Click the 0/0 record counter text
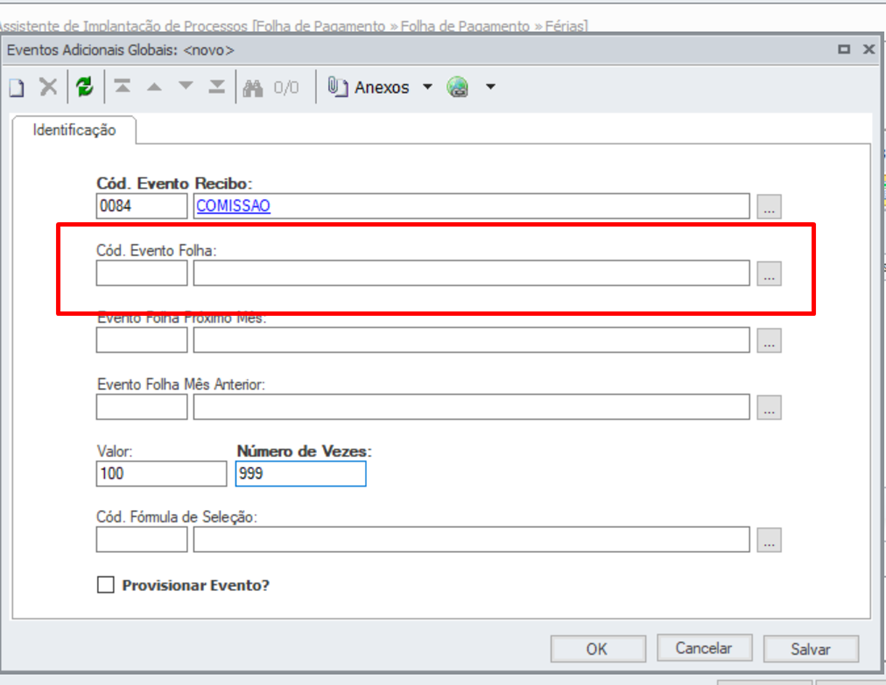Image resolution: width=886 pixels, height=685 pixels. pos(286,88)
